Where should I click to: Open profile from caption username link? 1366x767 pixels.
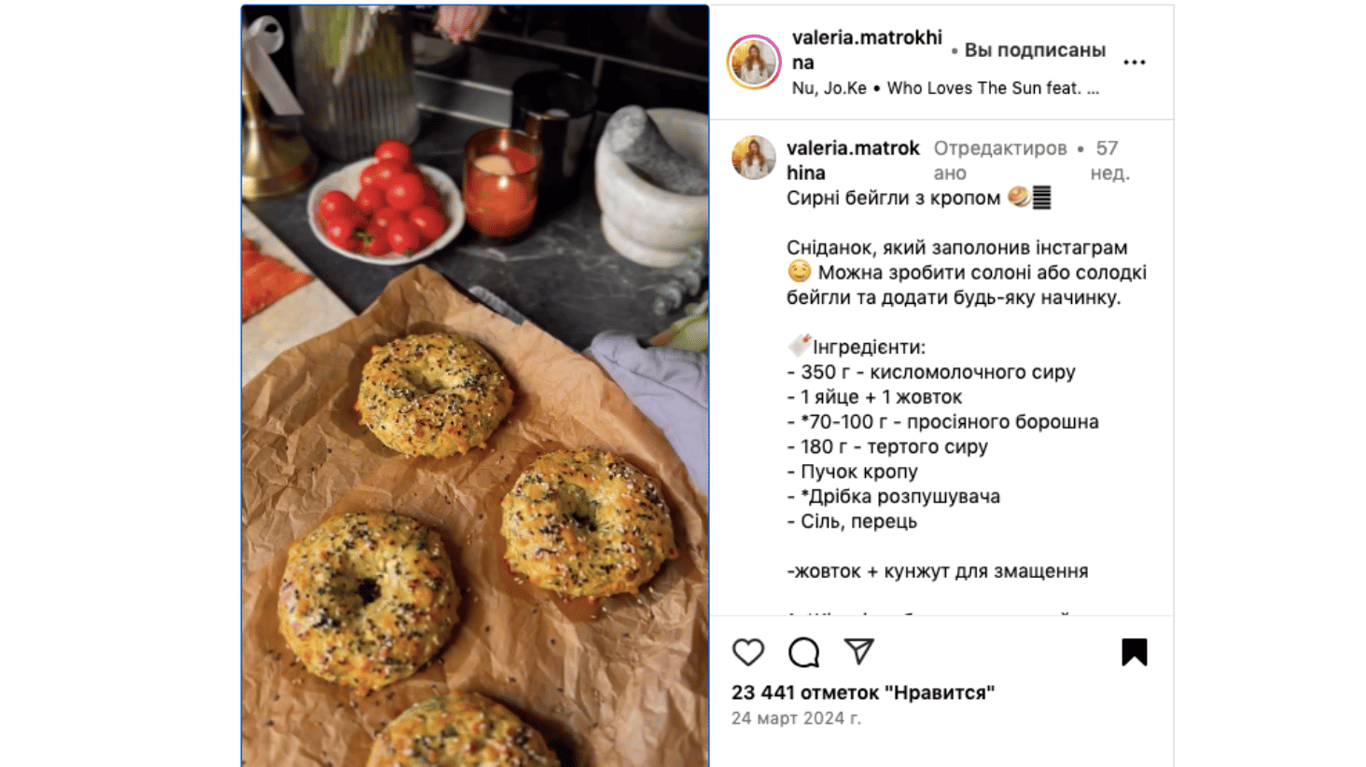pos(853,160)
